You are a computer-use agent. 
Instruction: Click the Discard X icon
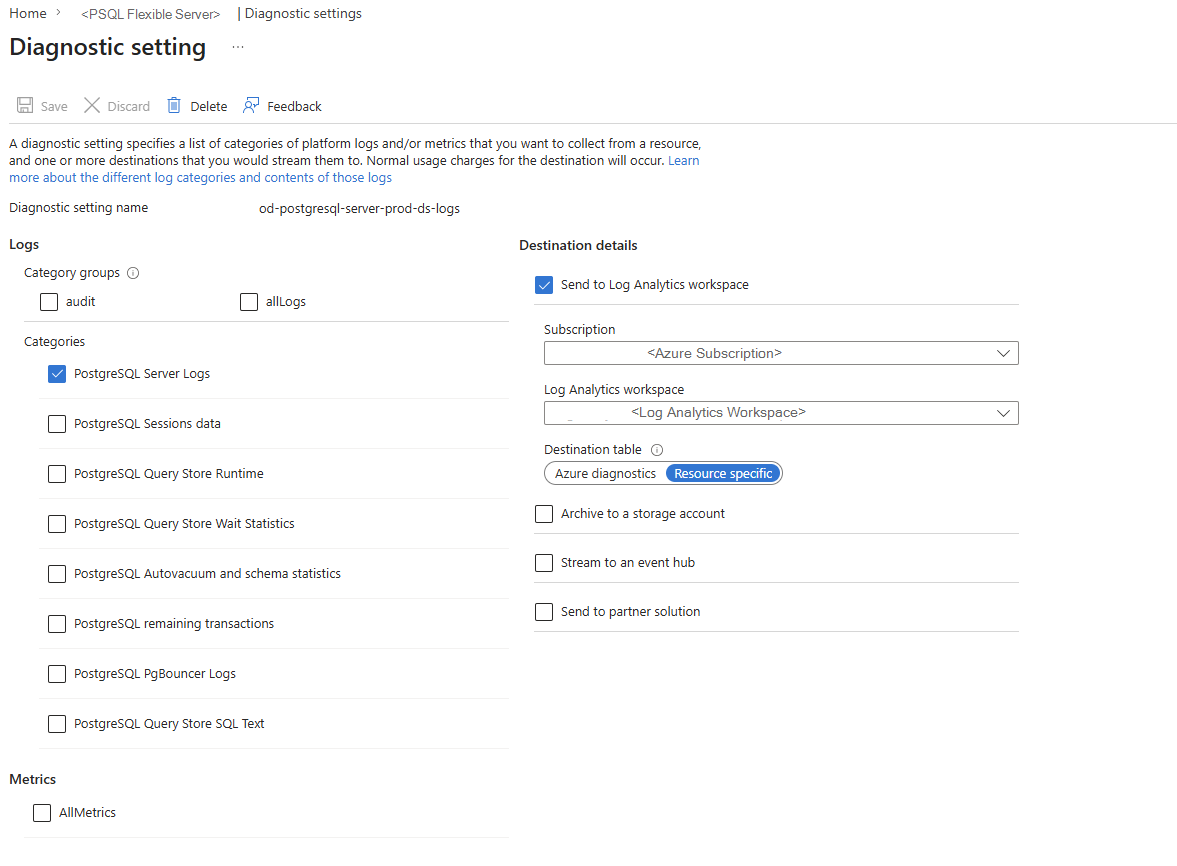[92, 105]
